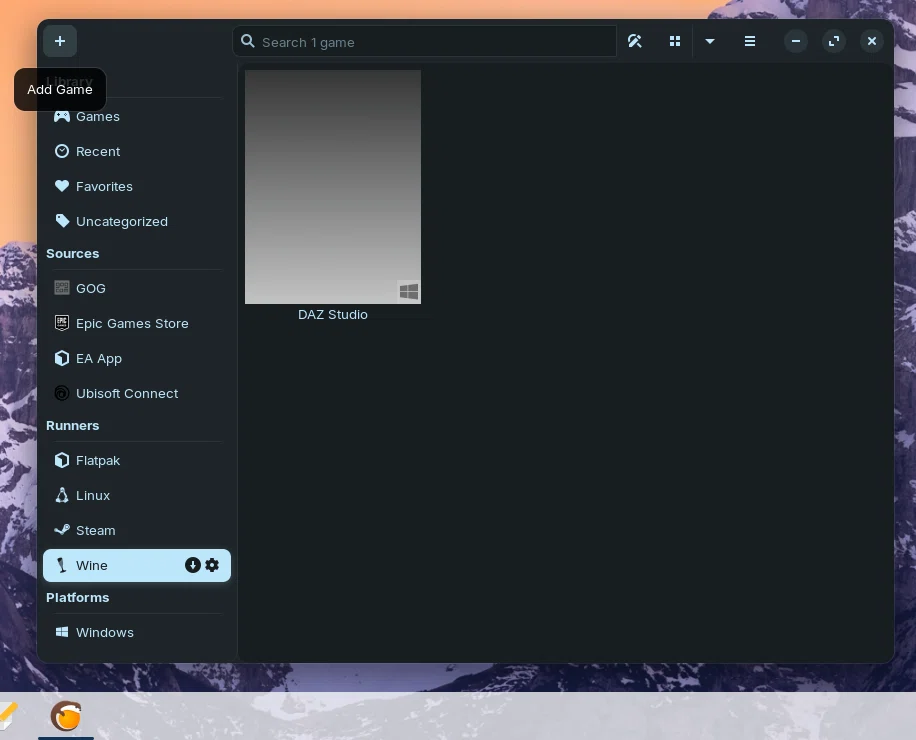The image size is (916, 740).
Task: Open the notes app taskbar icon
Action: (7, 717)
